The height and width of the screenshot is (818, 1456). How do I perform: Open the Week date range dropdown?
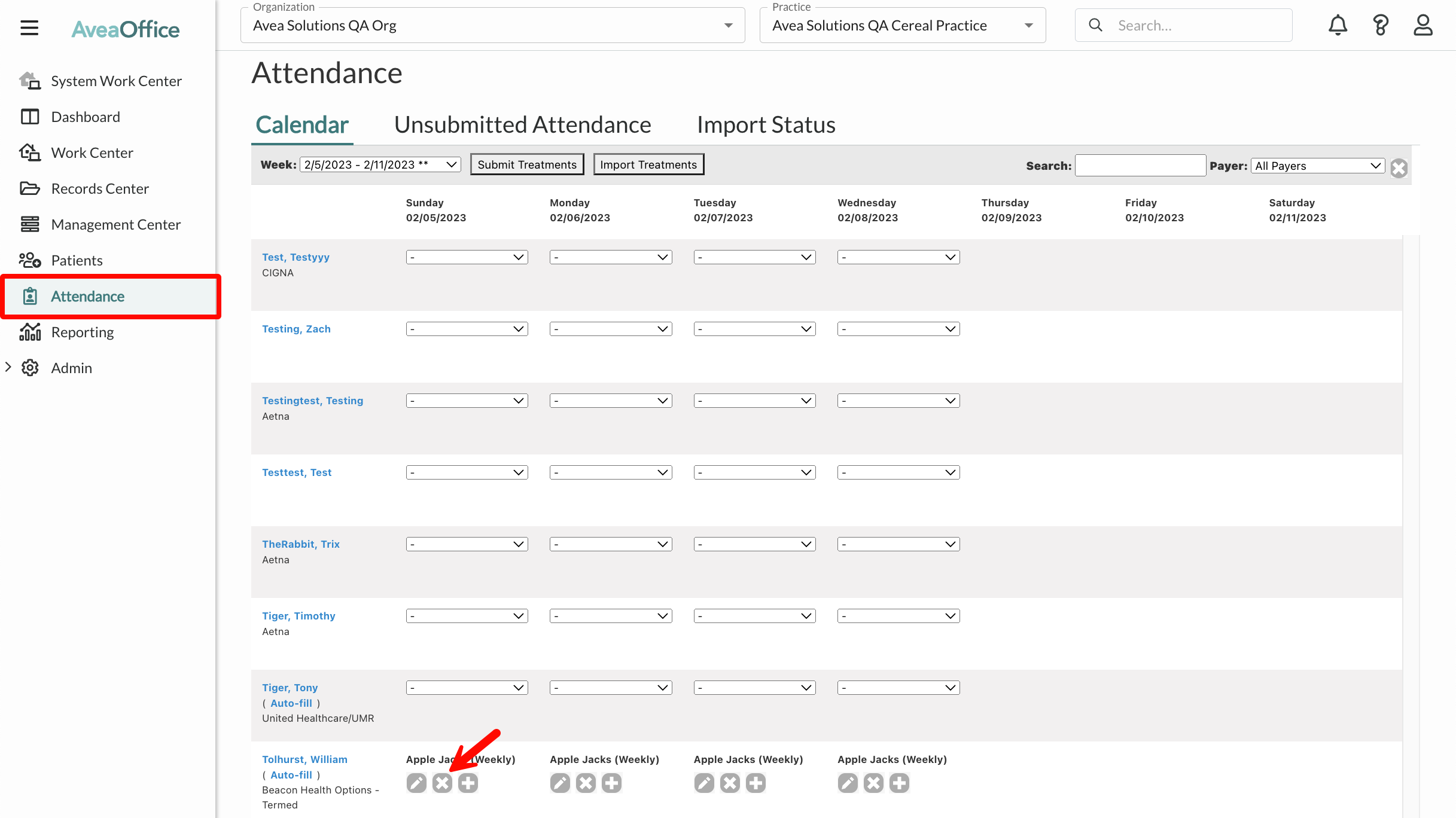(x=380, y=164)
